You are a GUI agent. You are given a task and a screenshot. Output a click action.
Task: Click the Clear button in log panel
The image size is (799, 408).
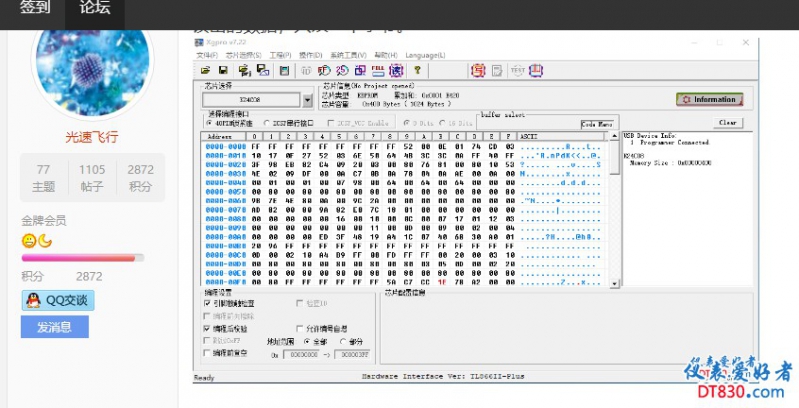coord(727,123)
